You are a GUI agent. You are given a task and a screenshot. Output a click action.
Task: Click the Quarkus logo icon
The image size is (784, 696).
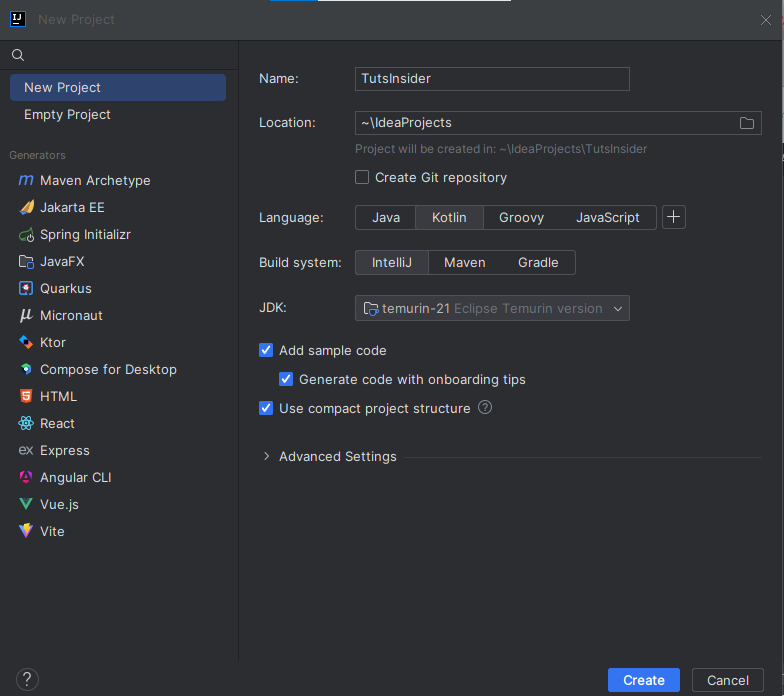tap(26, 288)
